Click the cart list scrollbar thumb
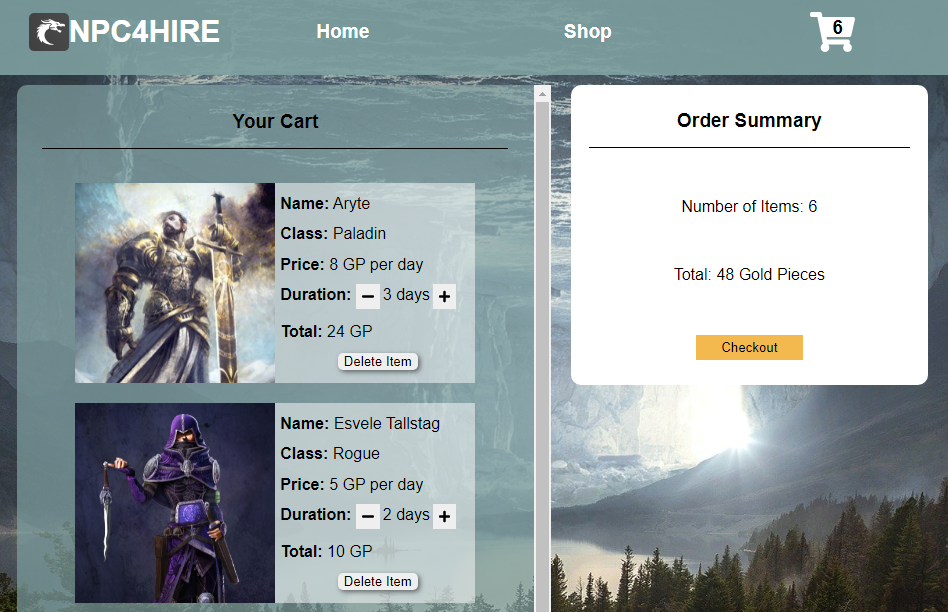 click(x=542, y=350)
